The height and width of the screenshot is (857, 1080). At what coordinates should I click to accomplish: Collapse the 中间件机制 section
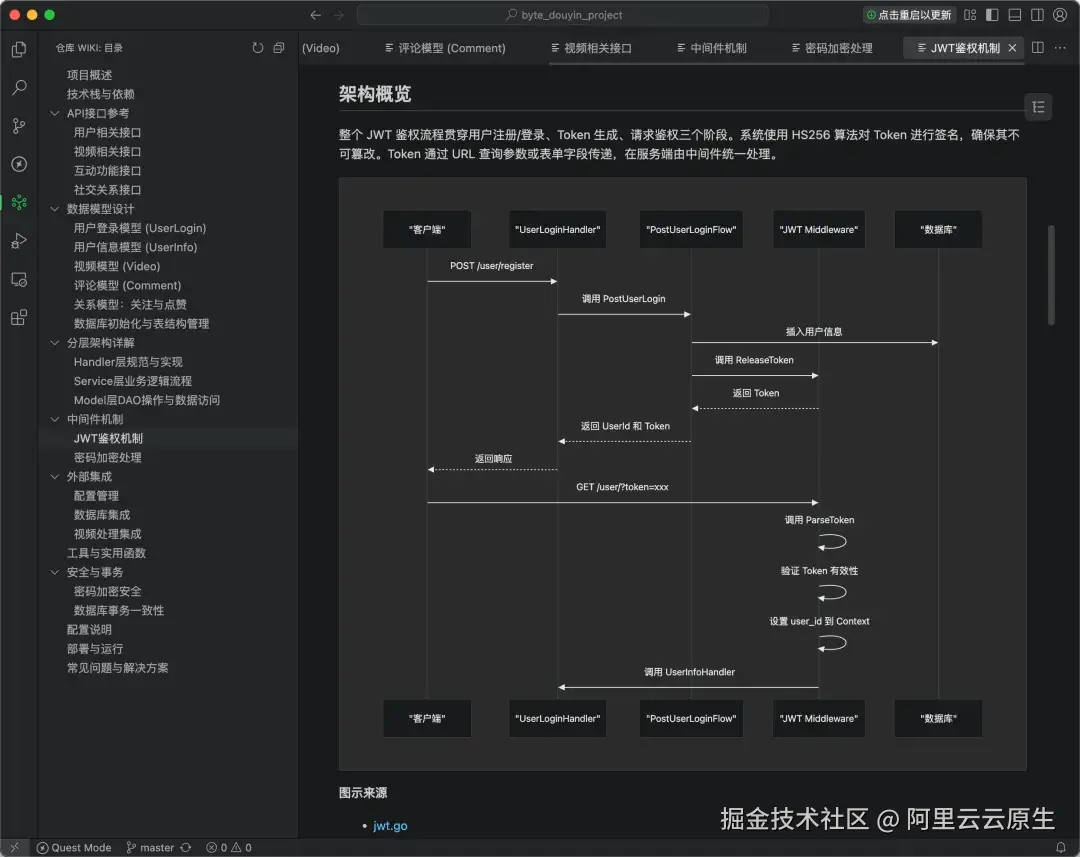[54, 419]
